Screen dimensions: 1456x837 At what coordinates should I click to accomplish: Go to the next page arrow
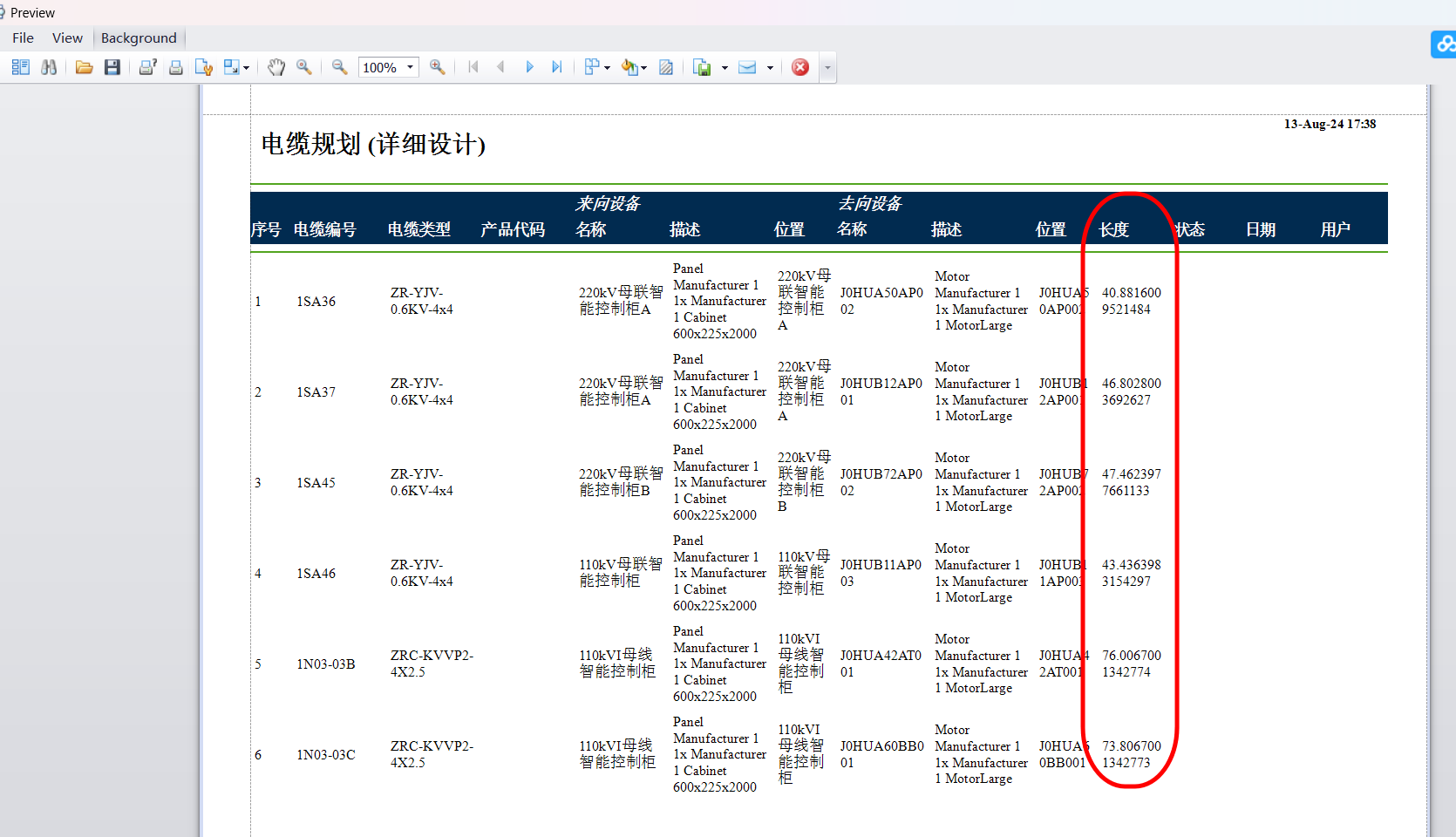529,67
